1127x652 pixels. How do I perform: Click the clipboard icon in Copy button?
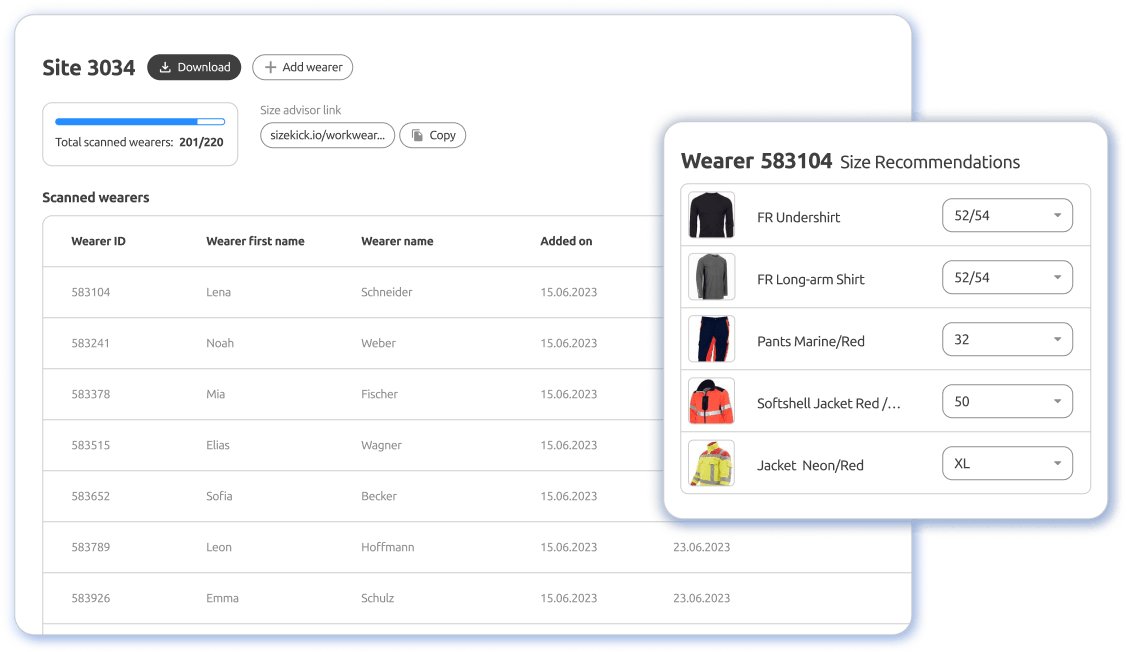417,135
